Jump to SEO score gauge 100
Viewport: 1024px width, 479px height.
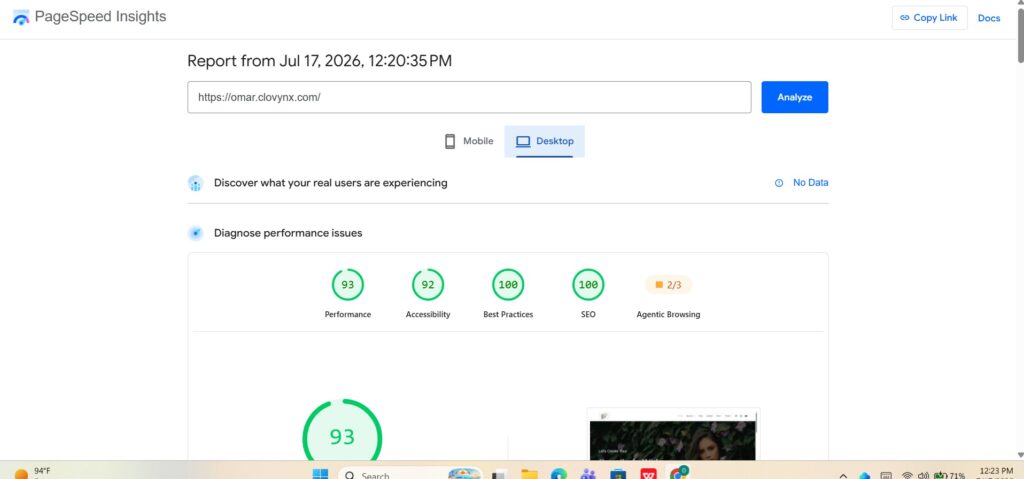coord(588,285)
